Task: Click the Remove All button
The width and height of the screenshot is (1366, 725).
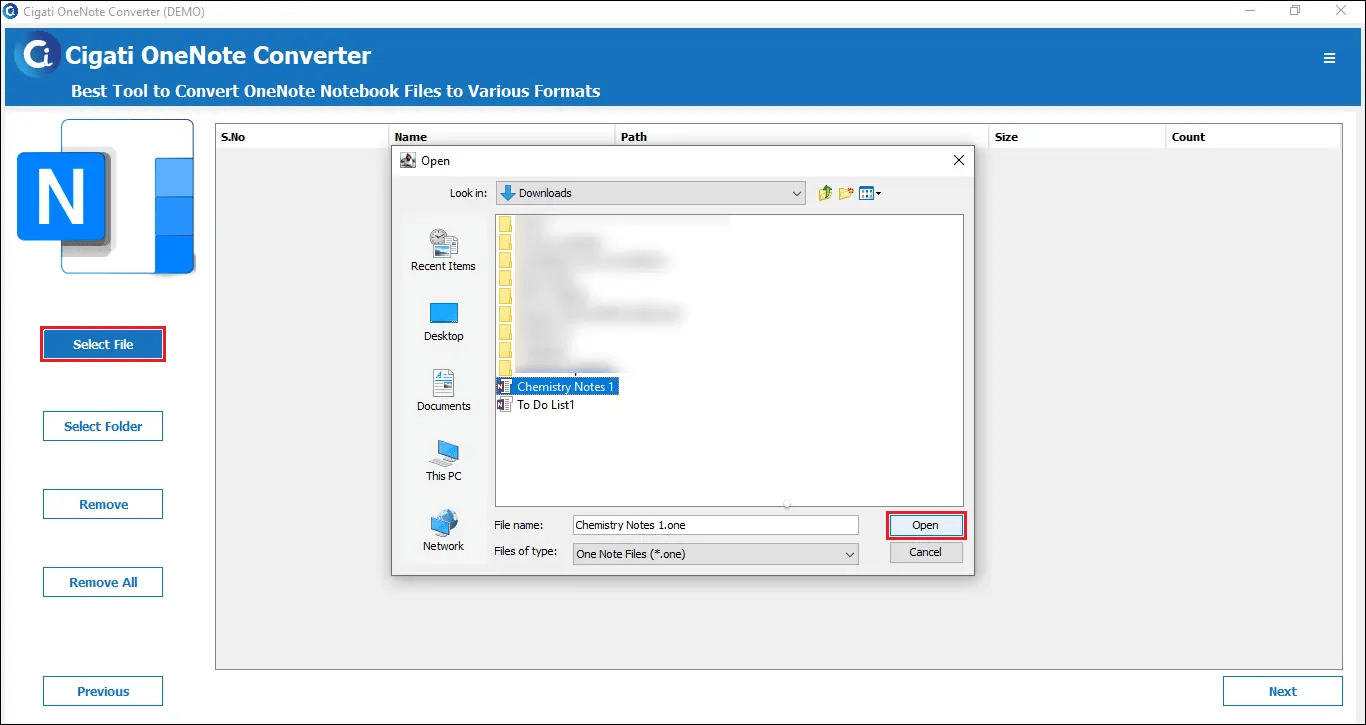Action: pos(103,582)
